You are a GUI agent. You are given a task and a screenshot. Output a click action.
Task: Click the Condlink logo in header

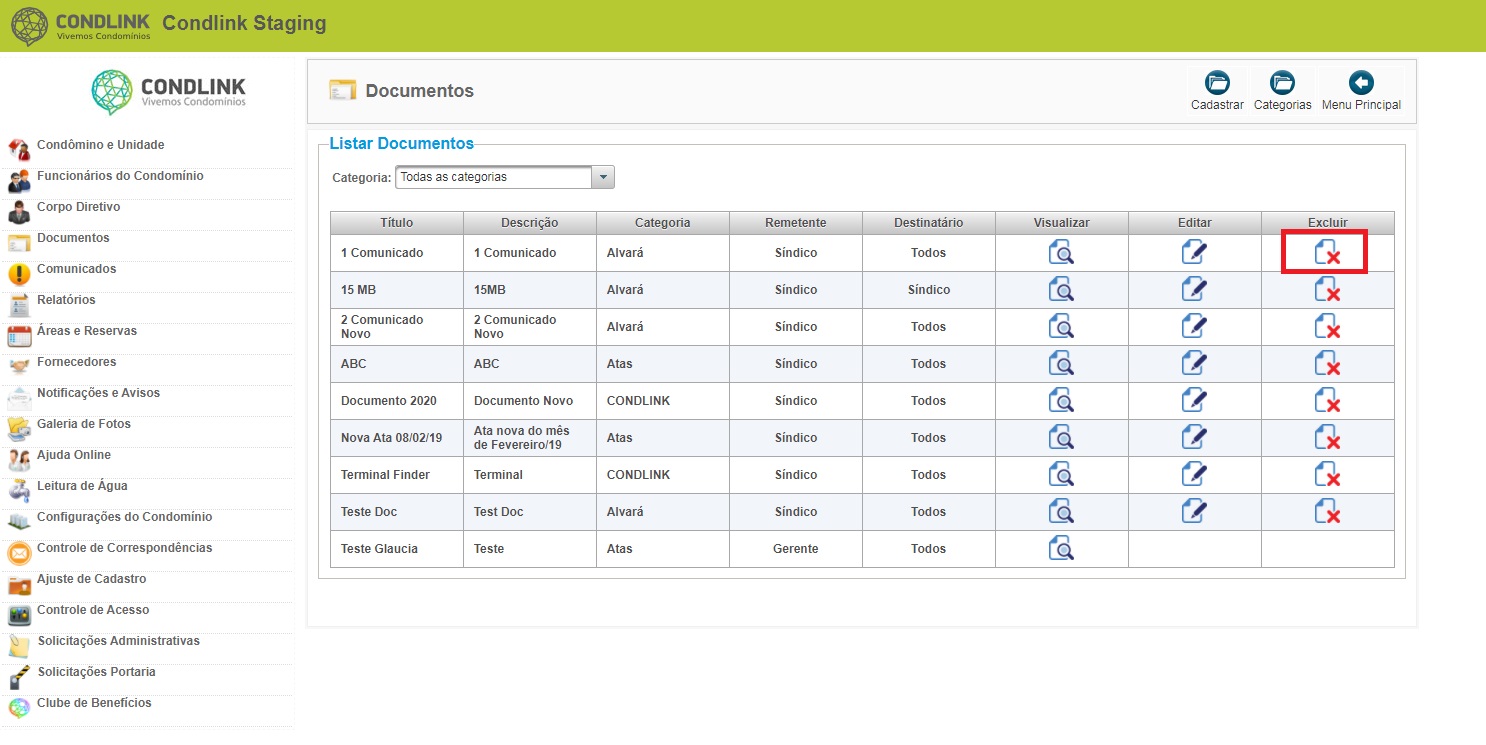click(80, 26)
